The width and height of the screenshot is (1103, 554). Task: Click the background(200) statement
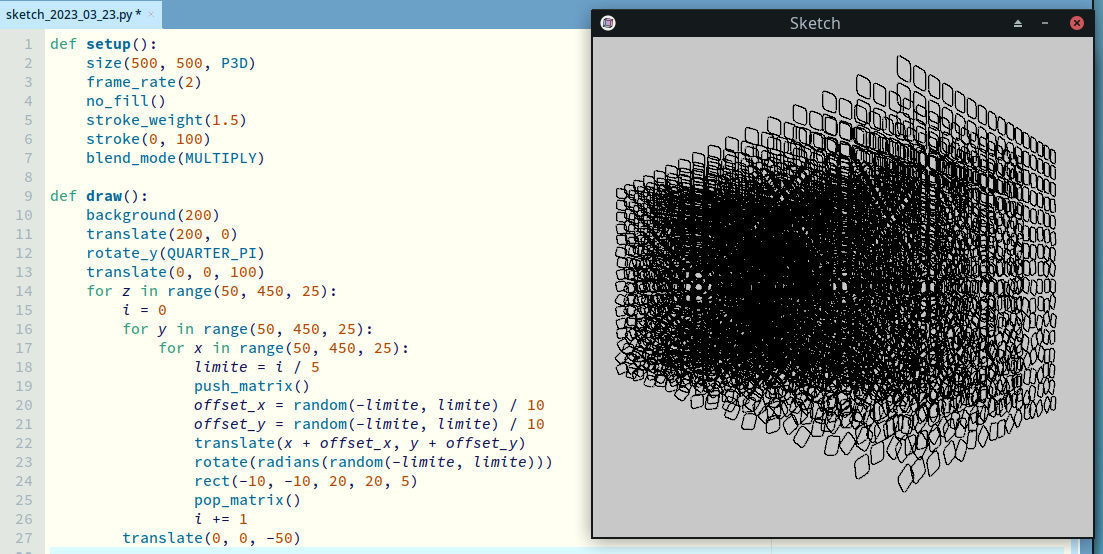[x=152, y=215]
